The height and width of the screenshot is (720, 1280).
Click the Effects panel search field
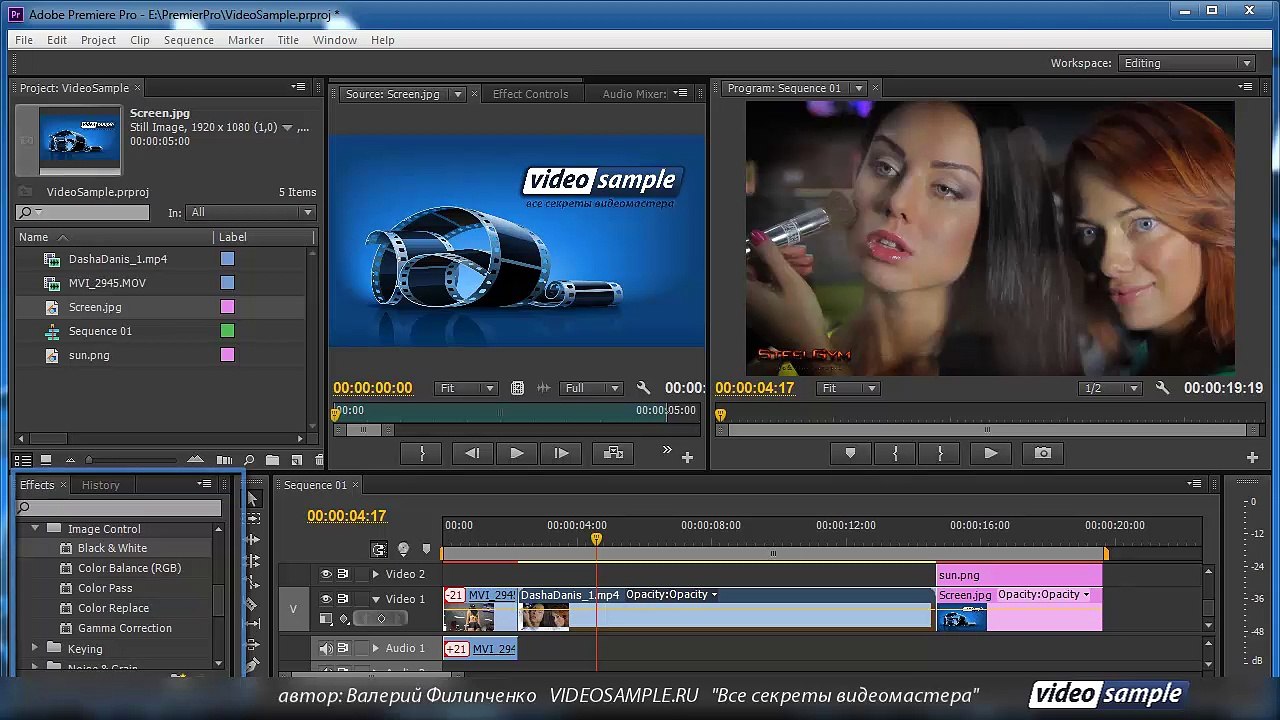tap(119, 508)
